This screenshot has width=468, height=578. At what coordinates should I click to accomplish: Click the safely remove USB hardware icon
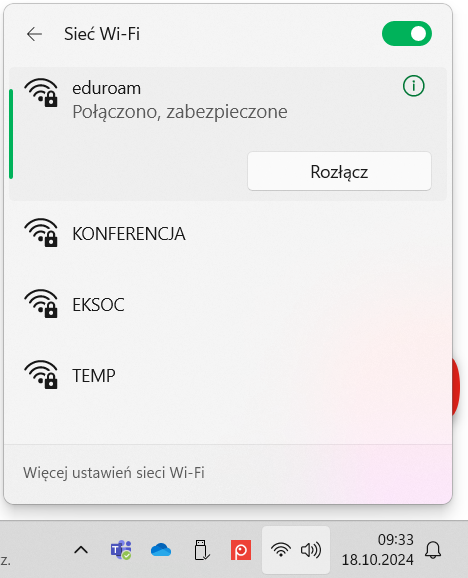[201, 550]
